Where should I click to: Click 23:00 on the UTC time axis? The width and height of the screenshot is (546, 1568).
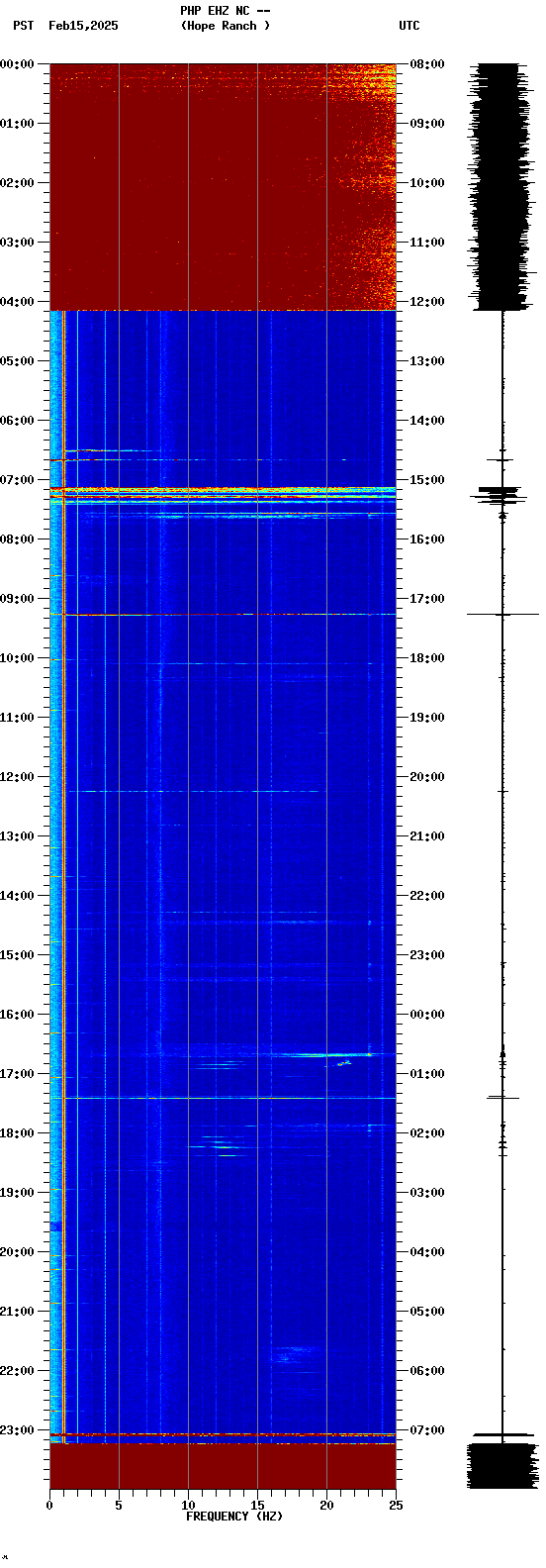[x=427, y=954]
